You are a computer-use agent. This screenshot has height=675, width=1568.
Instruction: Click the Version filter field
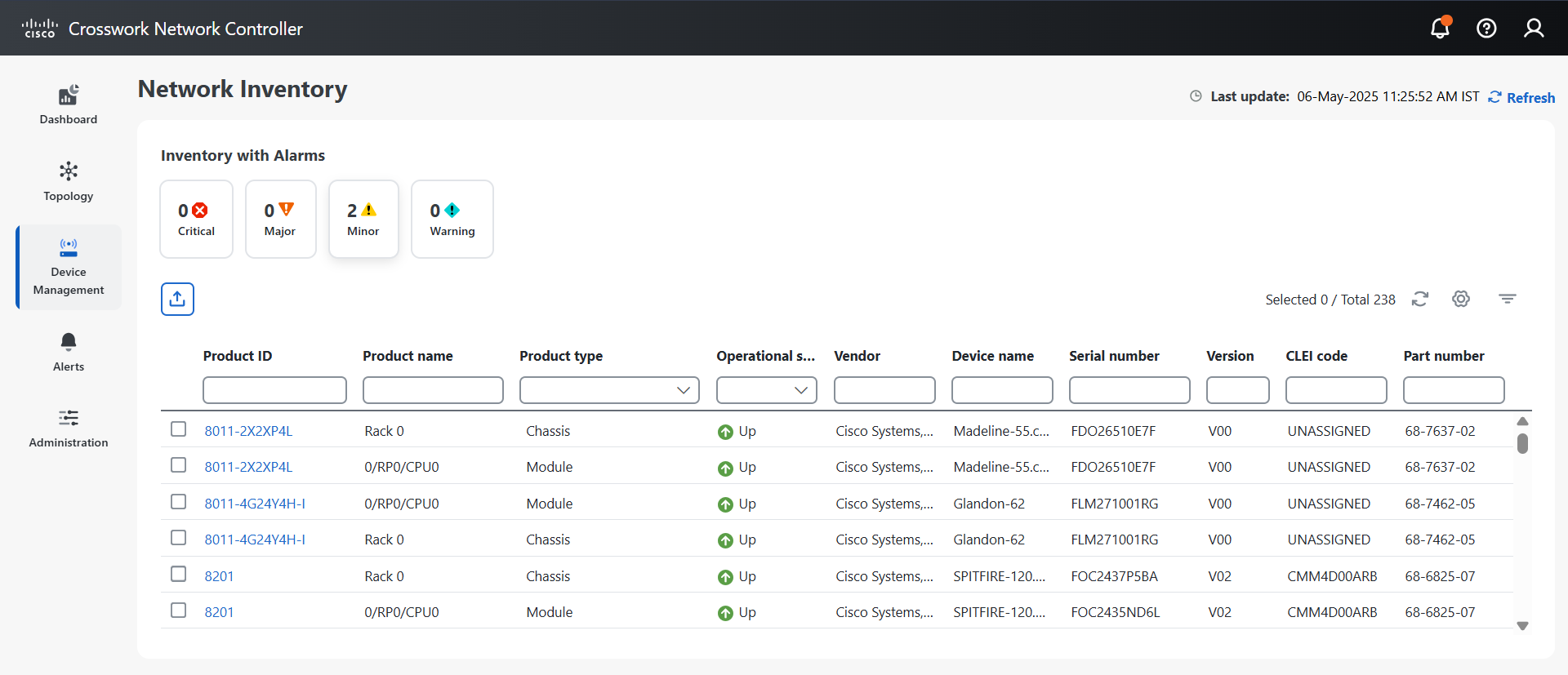pos(1238,390)
